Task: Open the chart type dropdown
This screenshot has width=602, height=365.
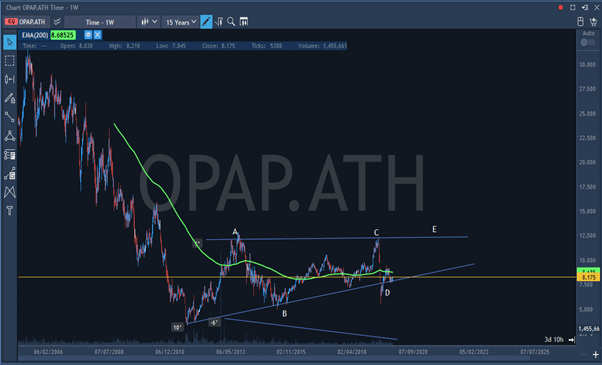Action: coord(149,22)
